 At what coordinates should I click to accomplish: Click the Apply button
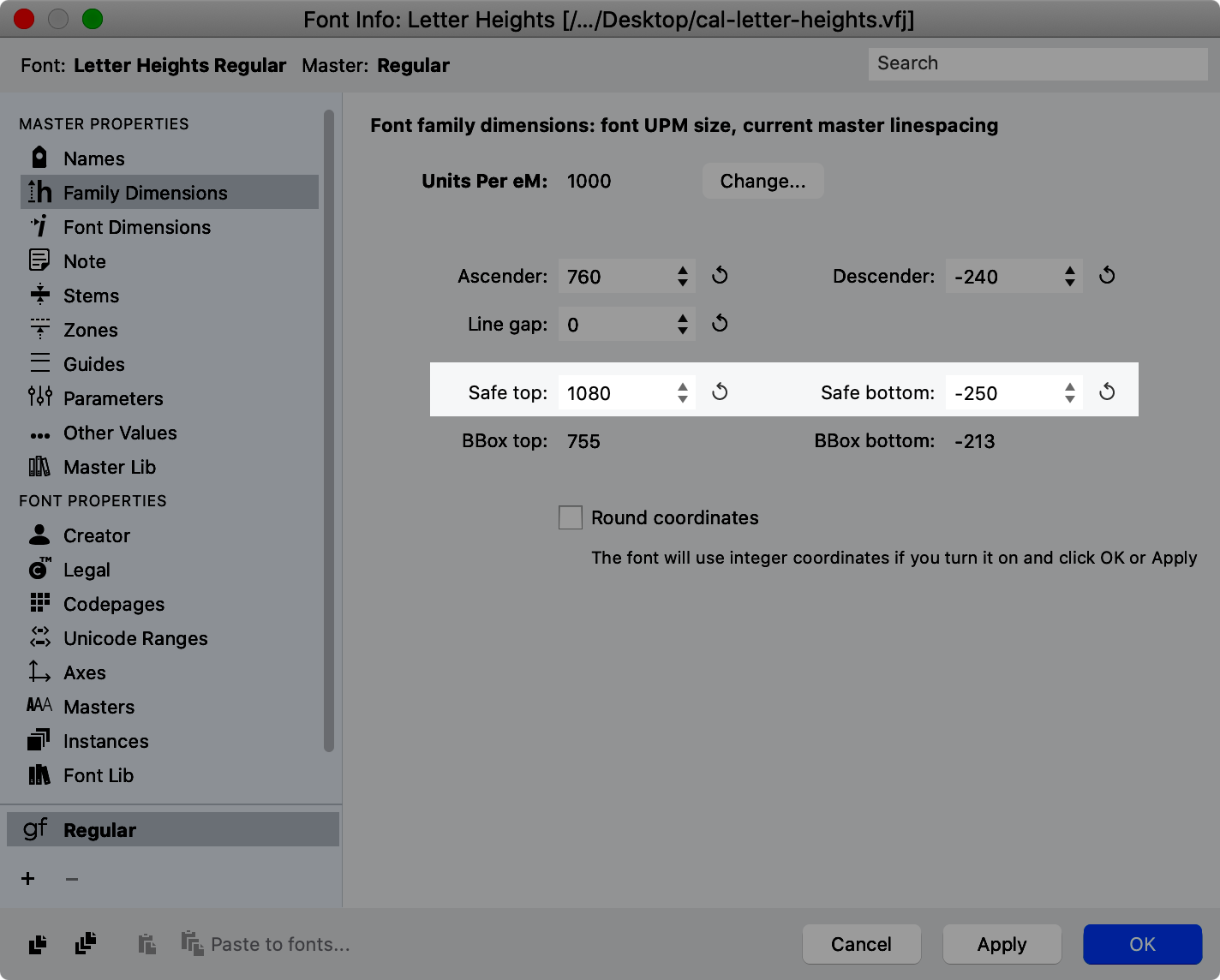(x=1002, y=944)
